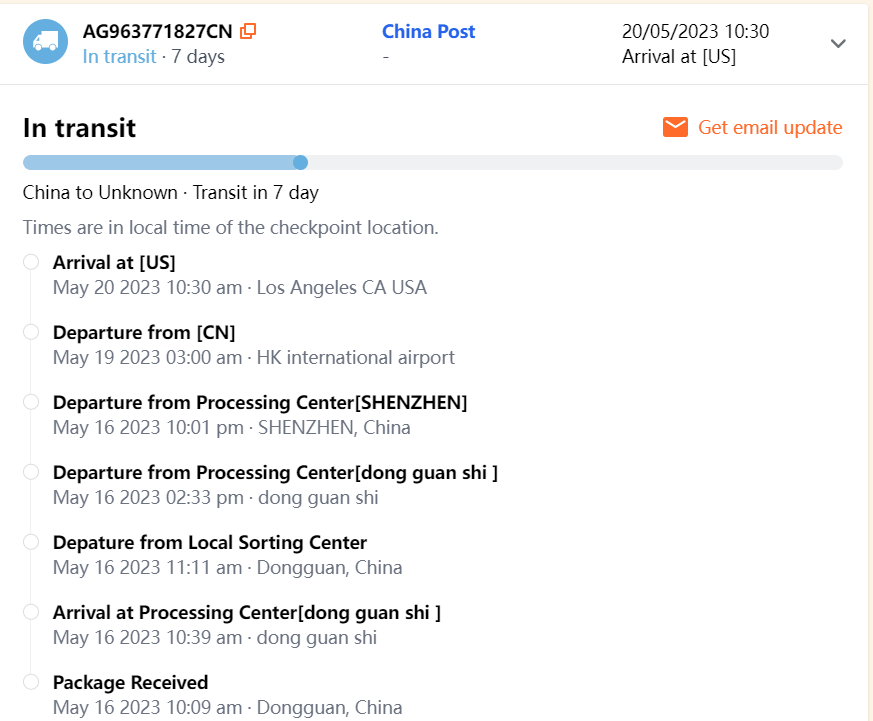Select the Arrival at [US] checkpoint marker
Viewport: 873px width, 721px height.
click(x=31, y=262)
